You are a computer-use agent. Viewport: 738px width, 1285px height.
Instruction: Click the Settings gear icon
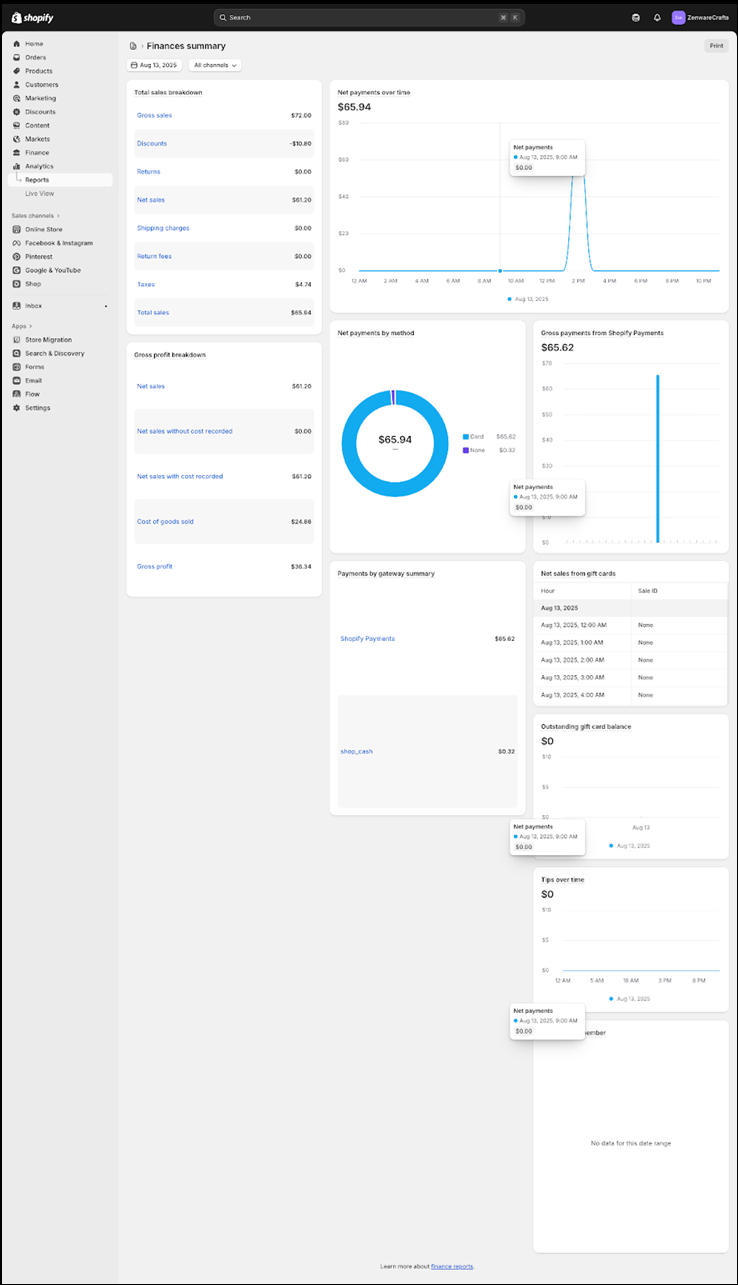tap(17, 408)
